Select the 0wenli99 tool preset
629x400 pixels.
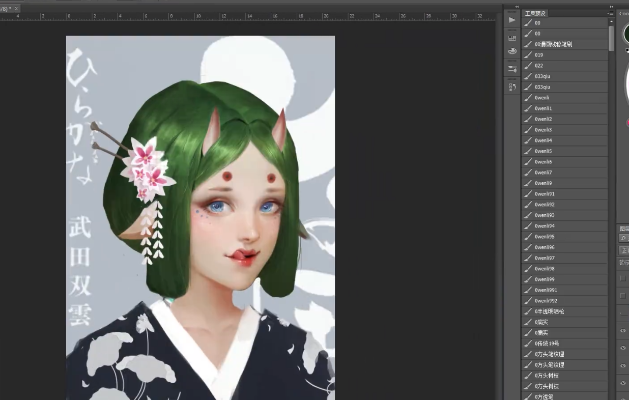pyautogui.click(x=565, y=280)
